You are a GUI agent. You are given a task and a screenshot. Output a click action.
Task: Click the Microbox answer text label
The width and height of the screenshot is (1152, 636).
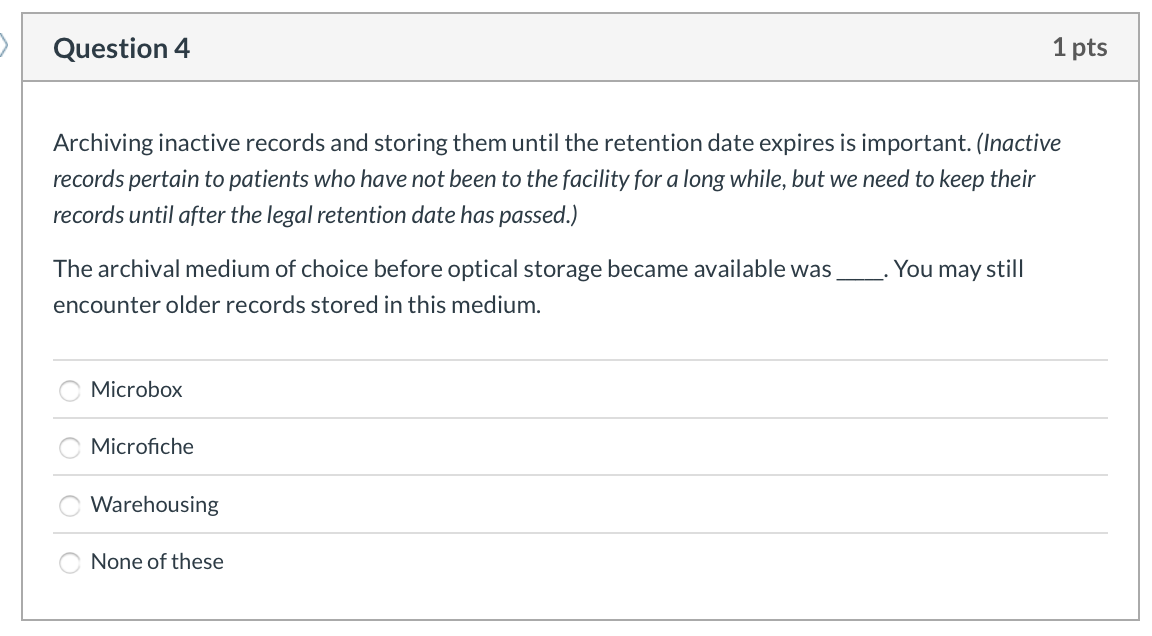click(136, 390)
